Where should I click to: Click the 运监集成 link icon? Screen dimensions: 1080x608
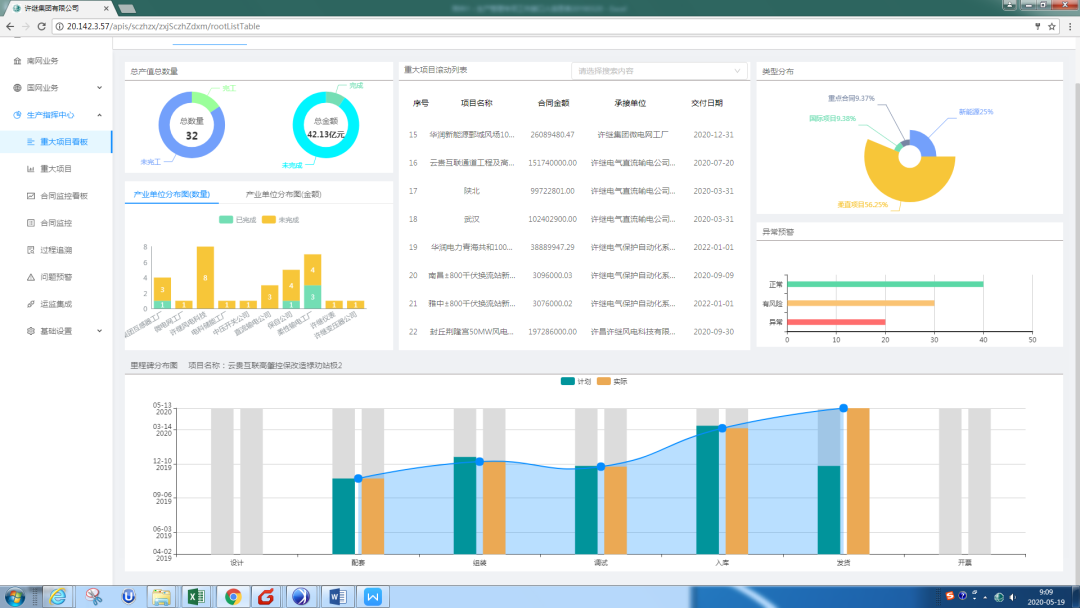tap(30, 304)
